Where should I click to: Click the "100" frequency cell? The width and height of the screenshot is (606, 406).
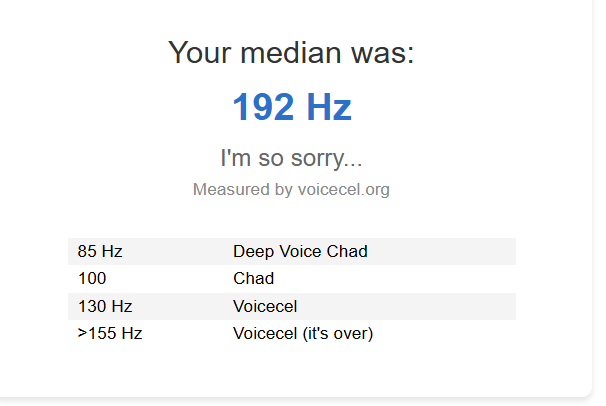click(x=92, y=278)
